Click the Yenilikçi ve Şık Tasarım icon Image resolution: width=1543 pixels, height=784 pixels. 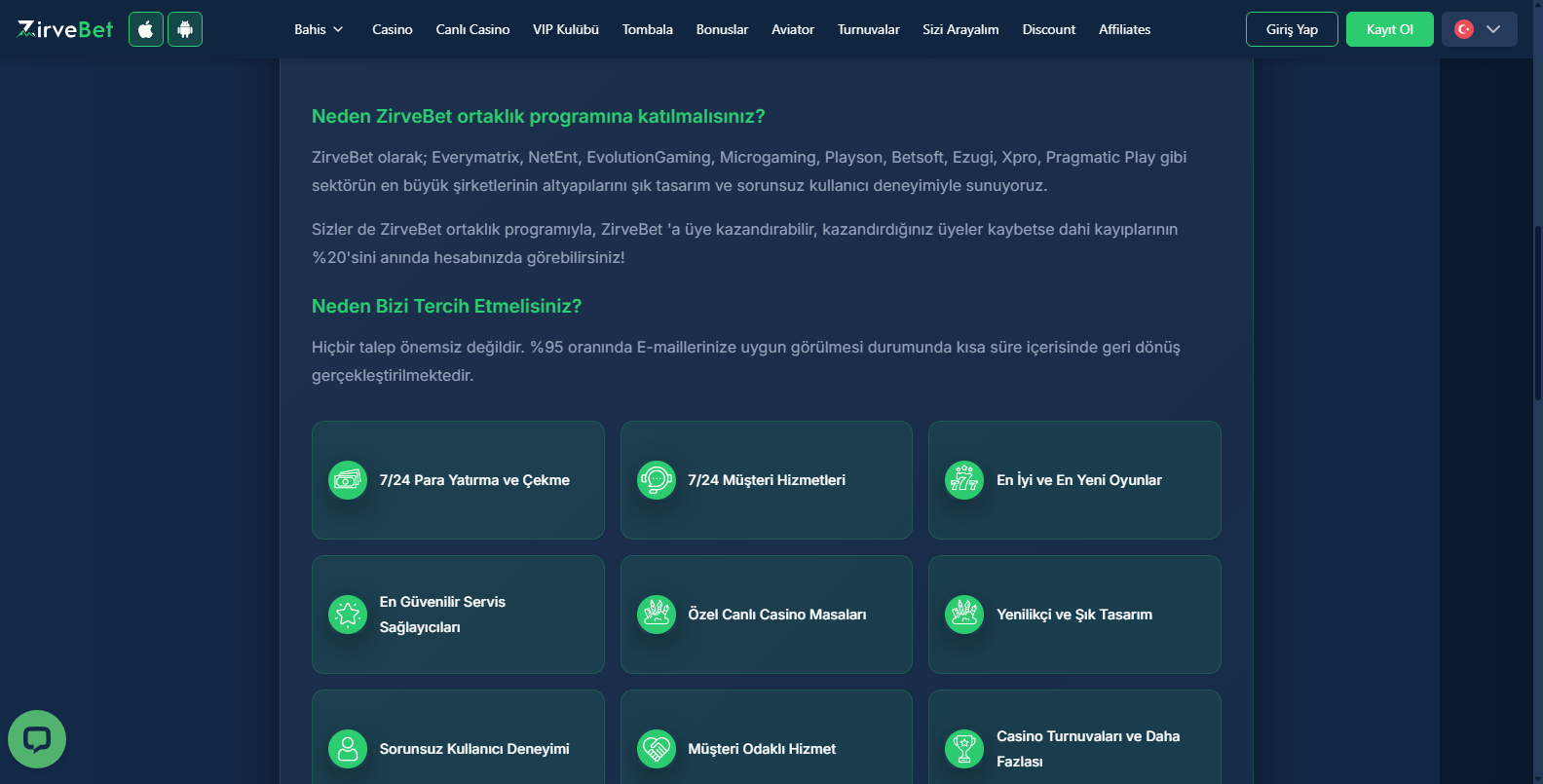[x=964, y=615]
